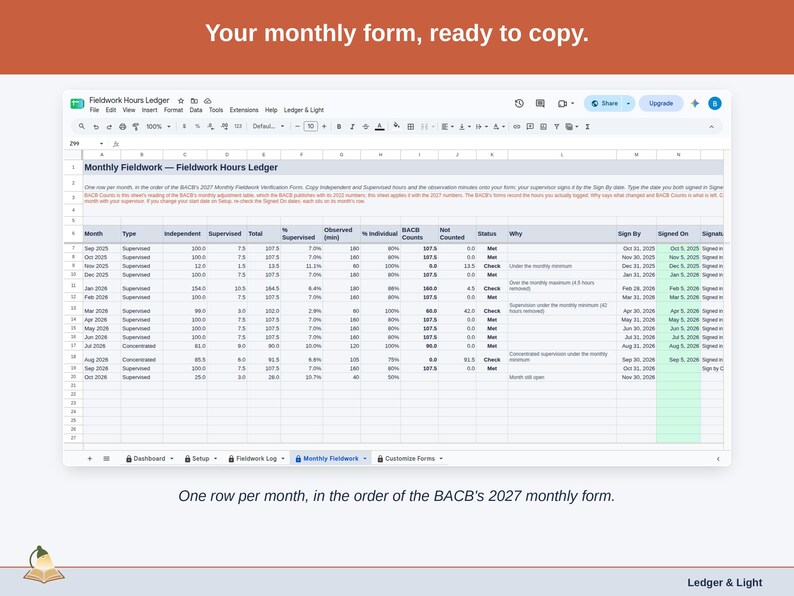This screenshot has height=596, width=794.
Task: Collapse the toolbar with the chevron
Action: [x=711, y=127]
